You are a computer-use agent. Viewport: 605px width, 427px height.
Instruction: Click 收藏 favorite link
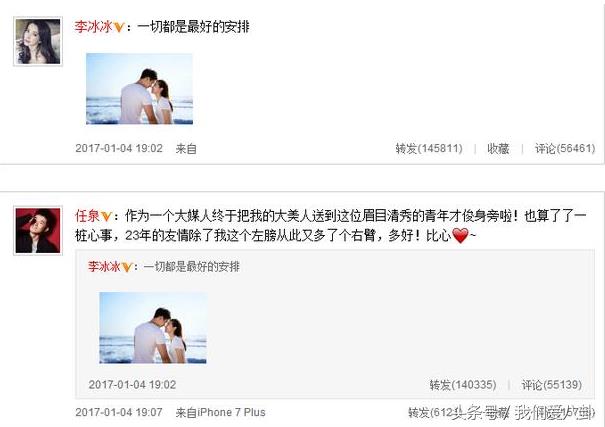[498, 149]
